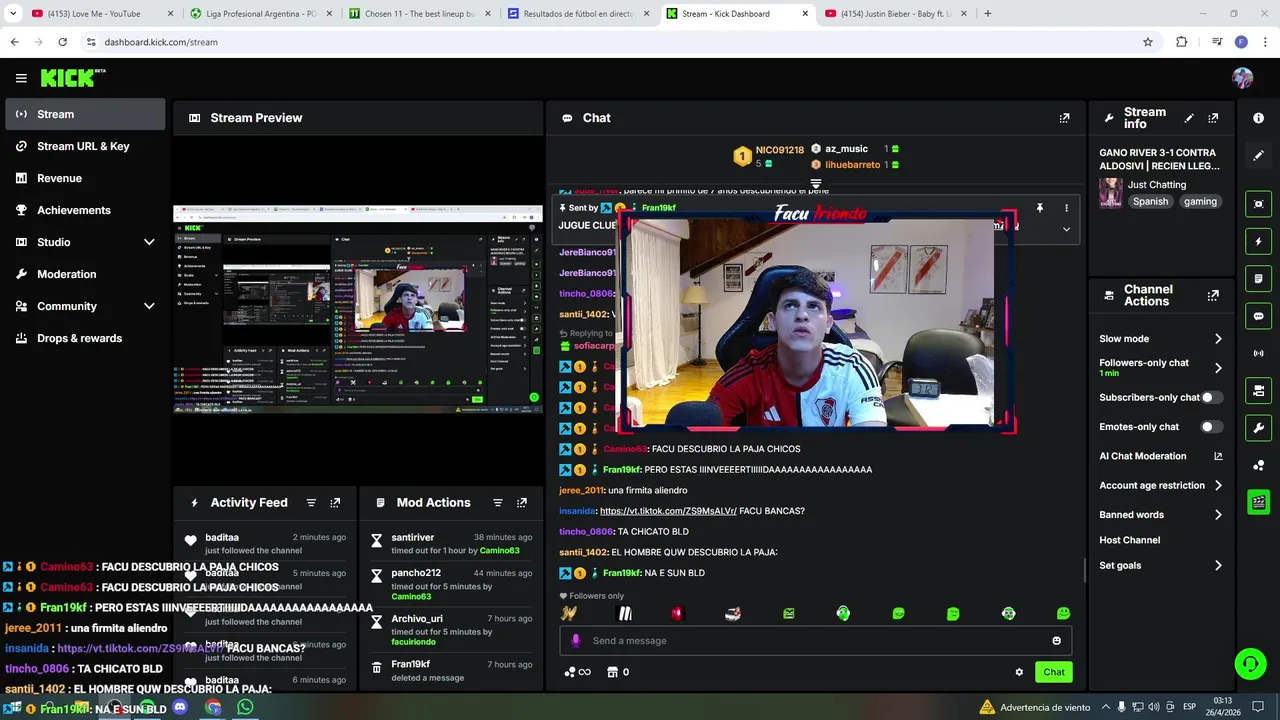This screenshot has width=1280, height=720.
Task: Open the emoji picker in the message box
Action: point(1056,641)
